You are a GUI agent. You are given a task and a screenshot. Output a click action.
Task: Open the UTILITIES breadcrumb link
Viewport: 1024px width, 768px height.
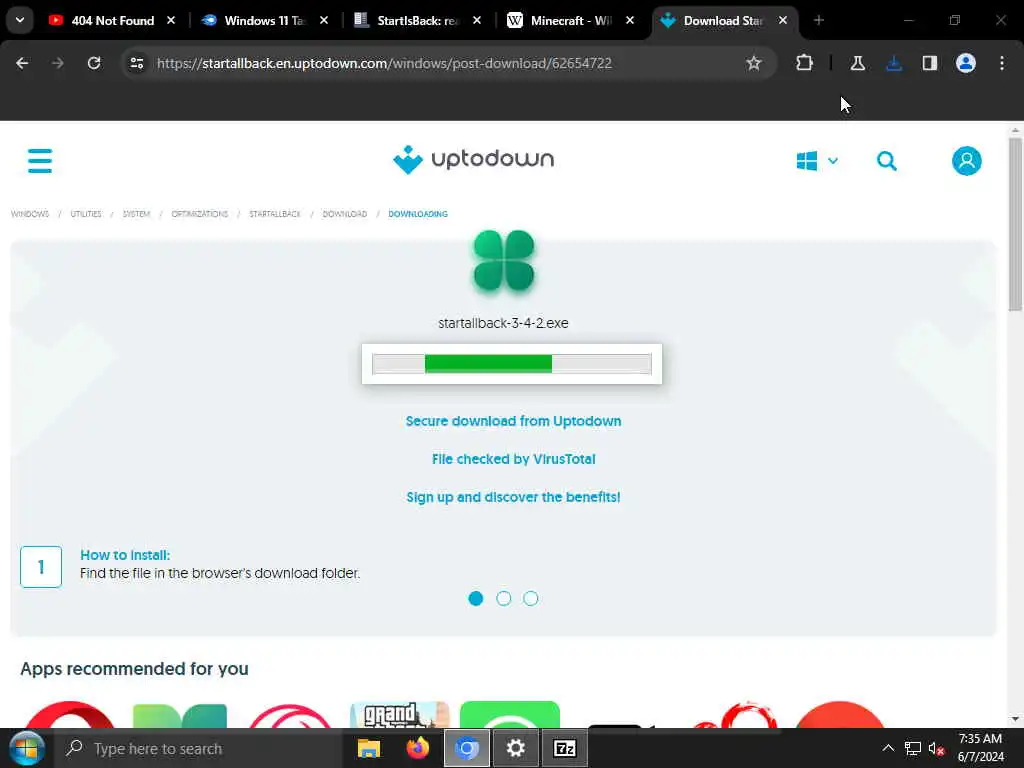pos(86,214)
